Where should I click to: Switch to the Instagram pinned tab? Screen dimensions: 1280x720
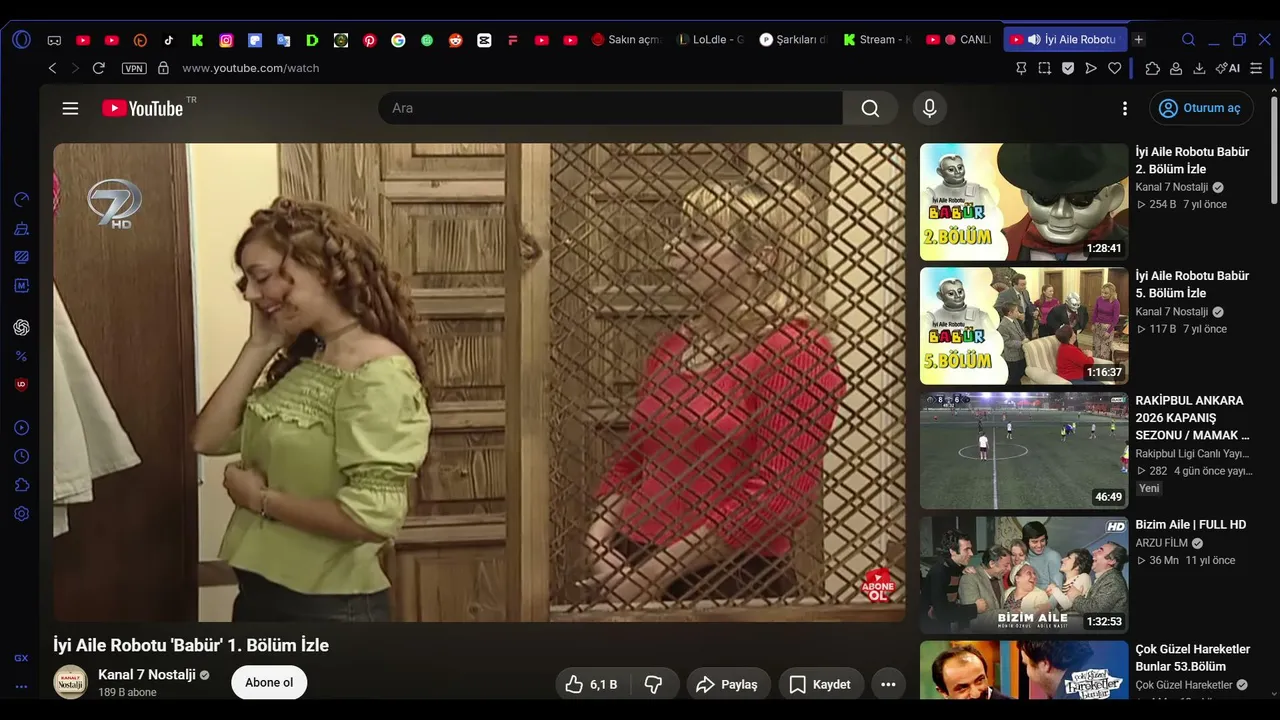click(226, 40)
